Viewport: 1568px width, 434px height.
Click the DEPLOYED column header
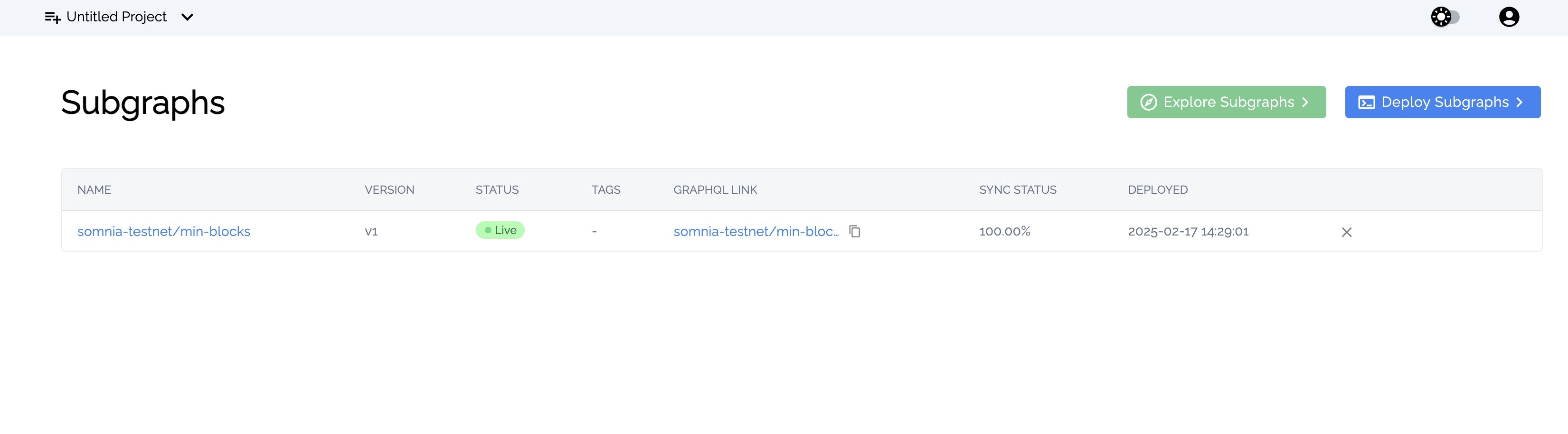[x=1158, y=190]
